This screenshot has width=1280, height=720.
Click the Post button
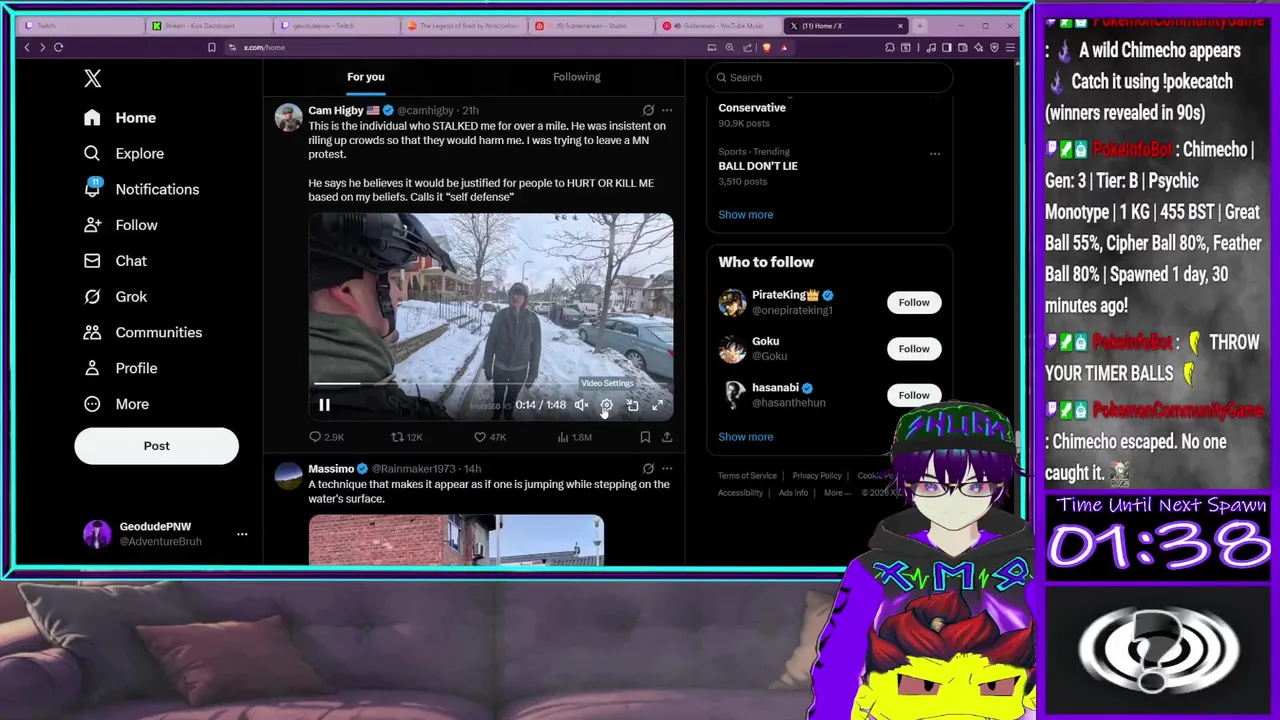tap(156, 446)
